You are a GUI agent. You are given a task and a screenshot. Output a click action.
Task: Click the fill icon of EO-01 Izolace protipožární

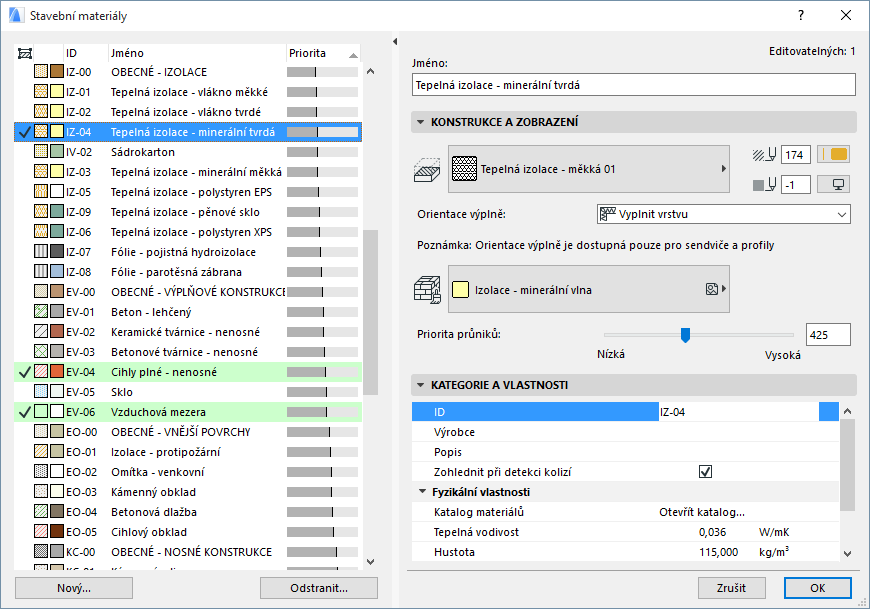[x=41, y=451]
